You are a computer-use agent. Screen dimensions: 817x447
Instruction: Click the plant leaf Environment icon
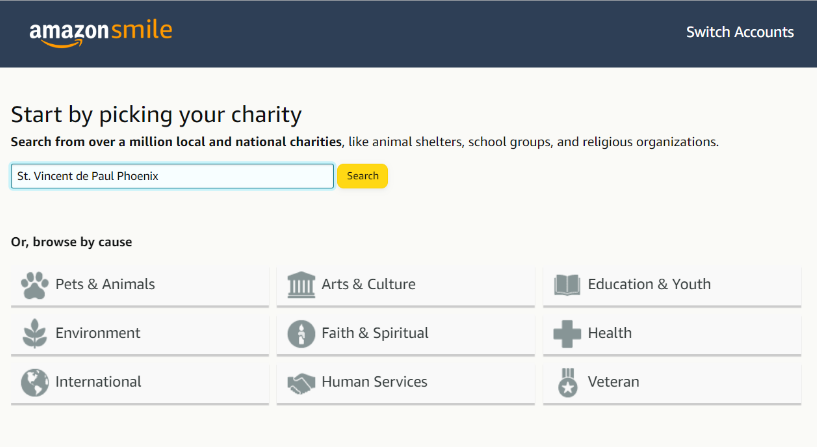tap(35, 333)
